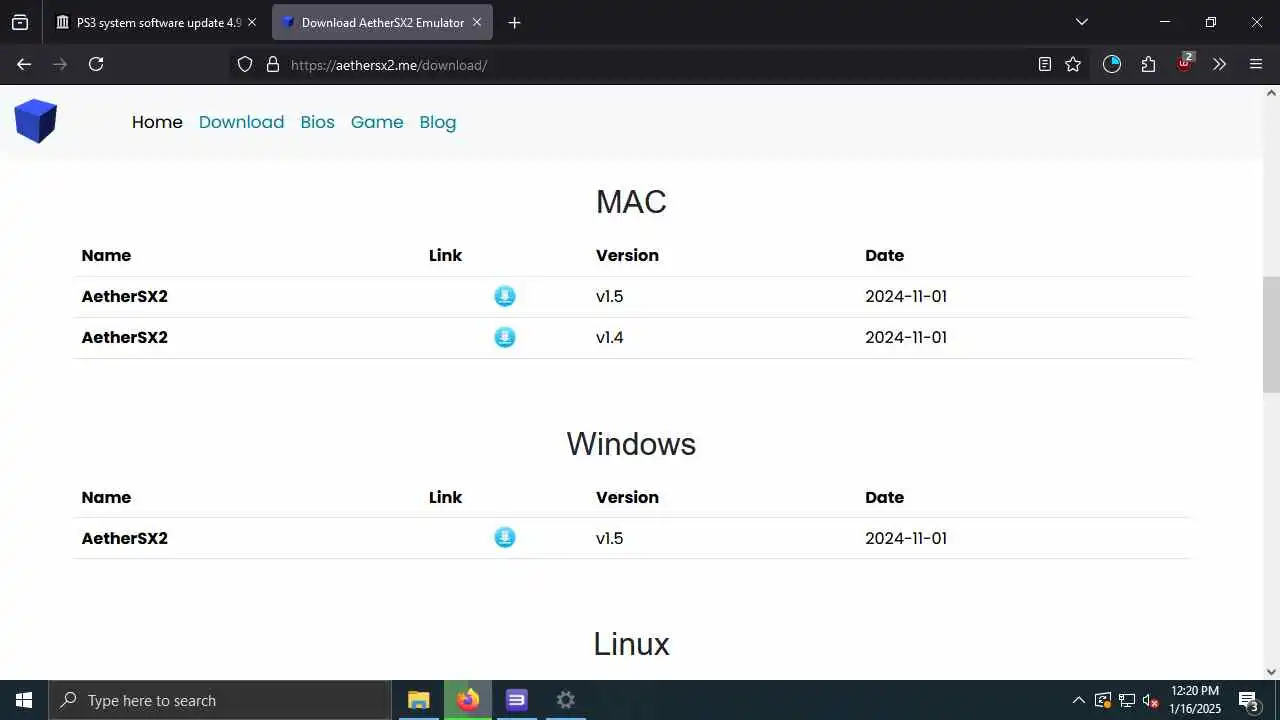Go back to the previous page
The height and width of the screenshot is (720, 1280).
24,64
